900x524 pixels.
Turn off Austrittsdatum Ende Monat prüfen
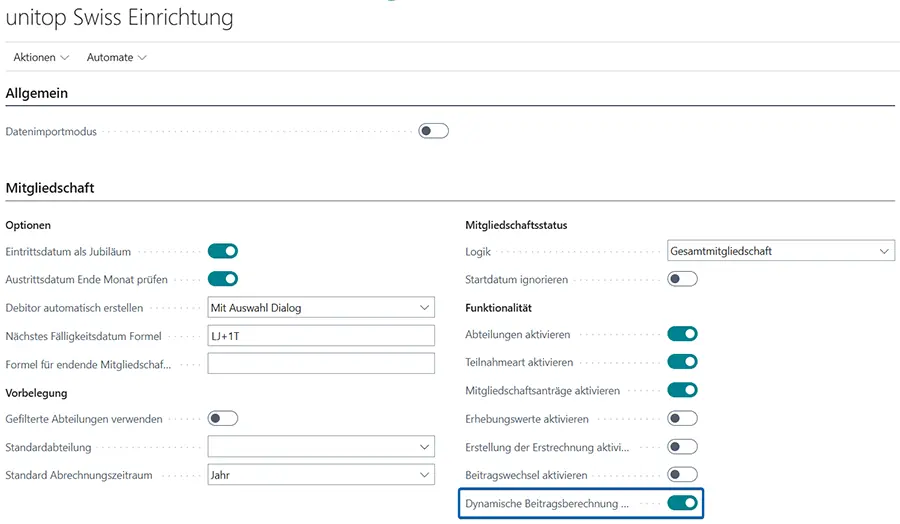(x=223, y=279)
